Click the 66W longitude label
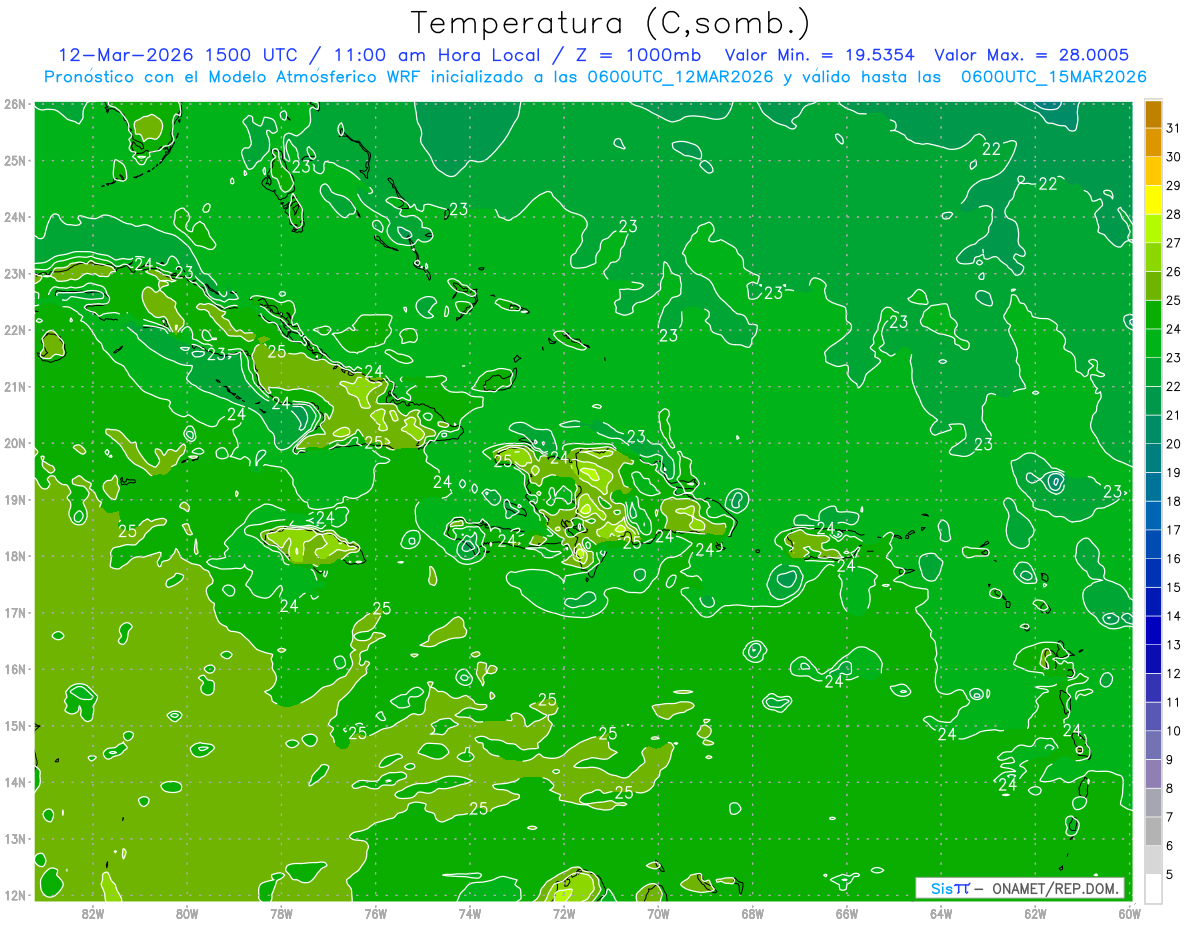 pyautogui.click(x=847, y=913)
